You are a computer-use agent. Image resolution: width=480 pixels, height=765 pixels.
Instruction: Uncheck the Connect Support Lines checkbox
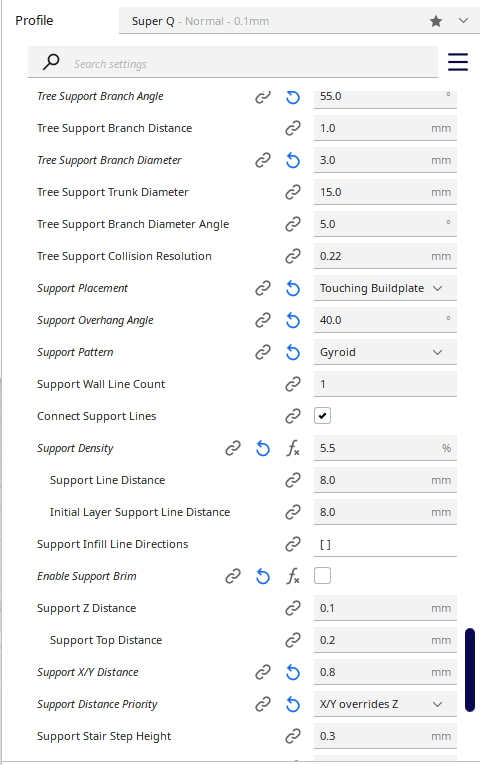[322, 416]
